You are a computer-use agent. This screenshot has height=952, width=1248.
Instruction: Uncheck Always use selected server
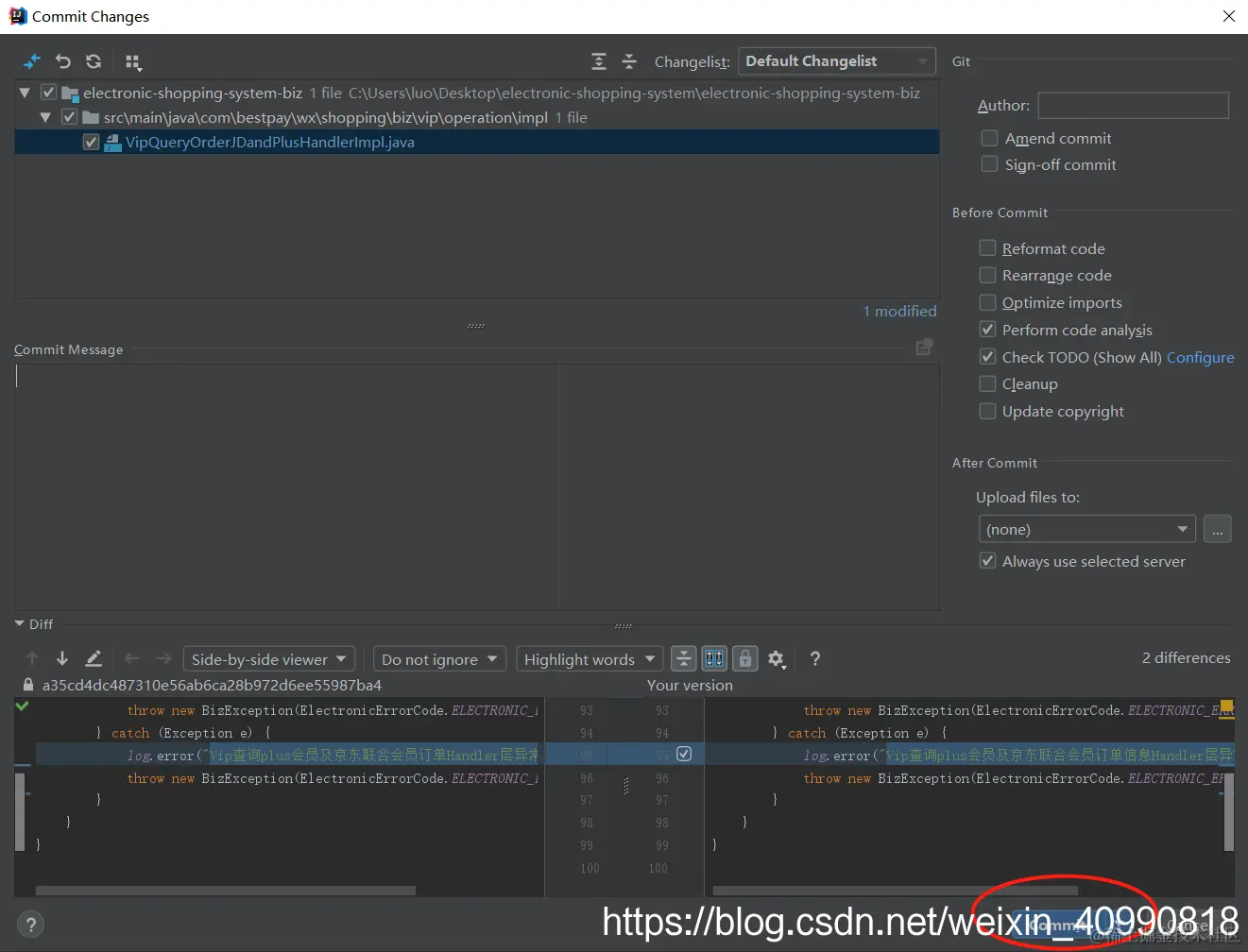(x=987, y=561)
